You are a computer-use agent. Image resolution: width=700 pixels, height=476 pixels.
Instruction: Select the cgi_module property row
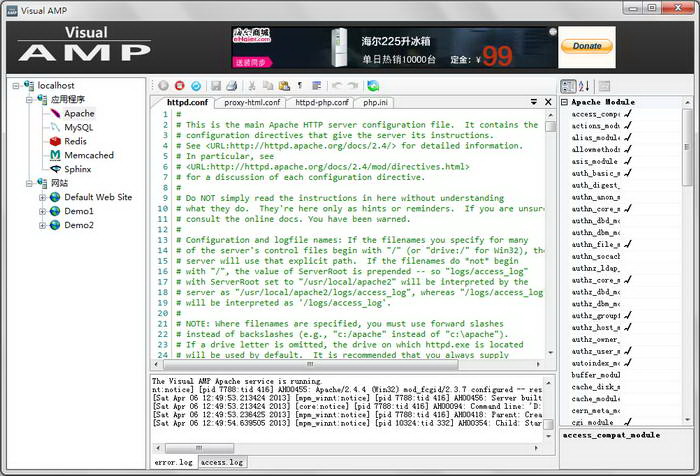tap(621, 422)
